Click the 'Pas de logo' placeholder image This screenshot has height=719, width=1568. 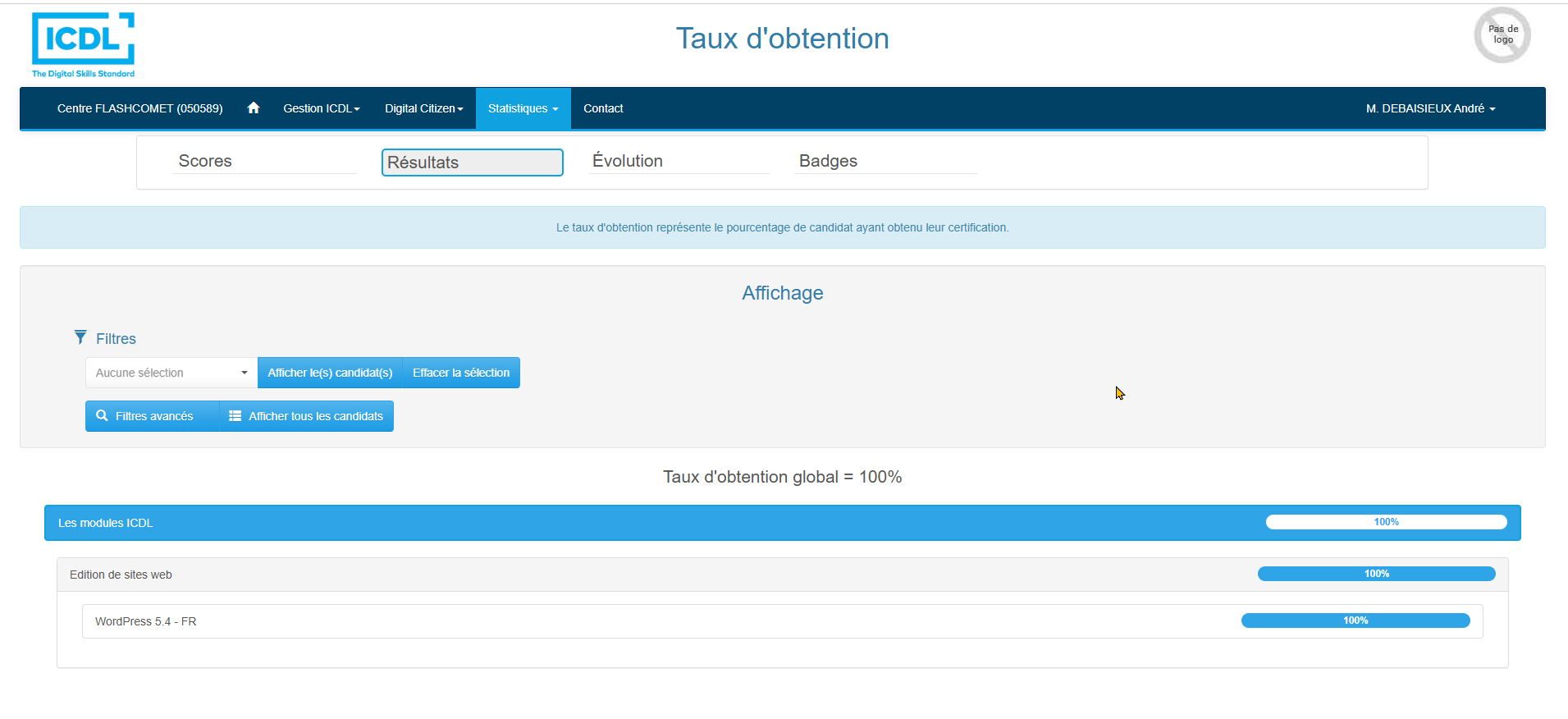coord(1502,35)
